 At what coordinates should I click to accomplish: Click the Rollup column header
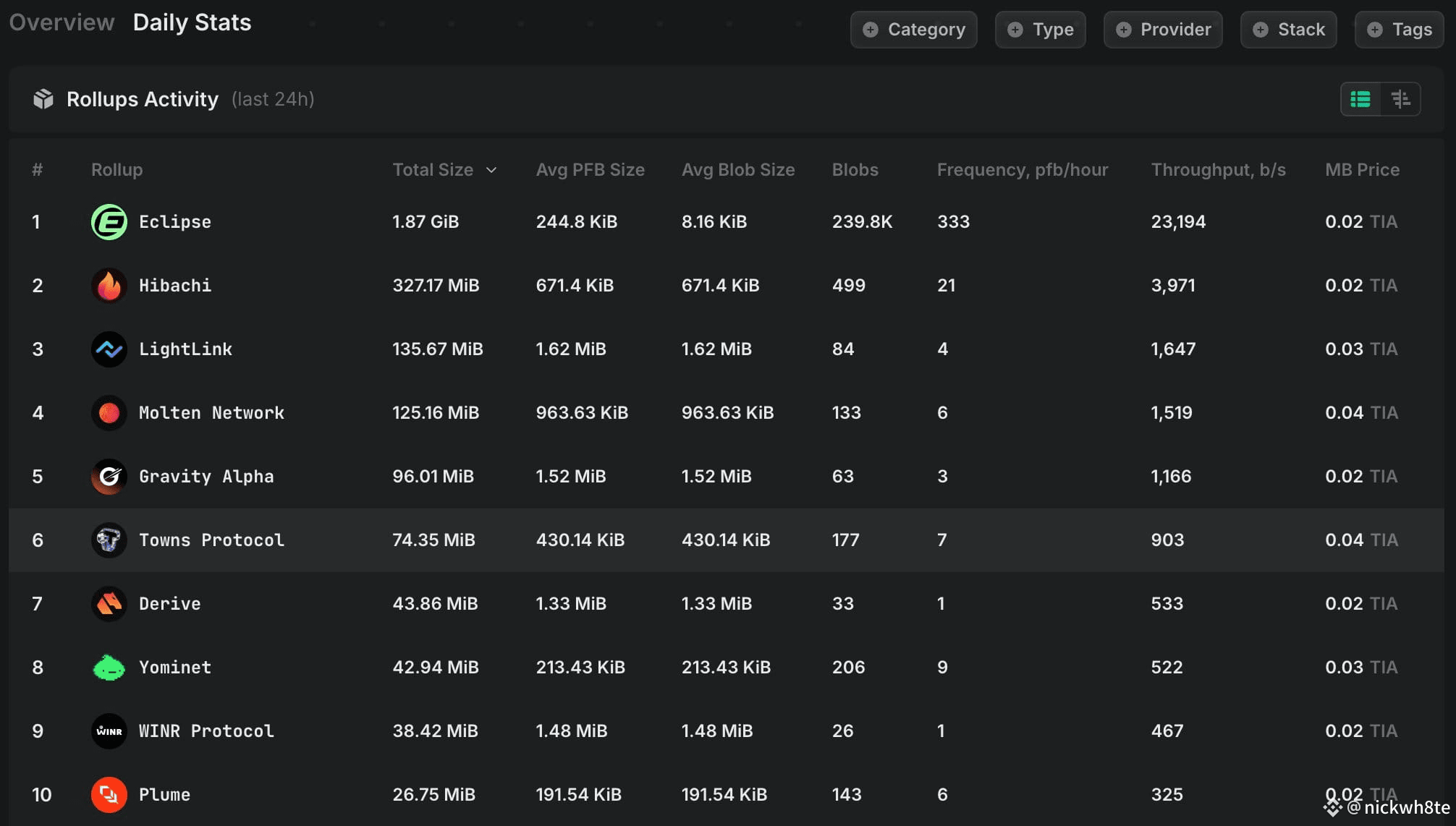coord(117,170)
